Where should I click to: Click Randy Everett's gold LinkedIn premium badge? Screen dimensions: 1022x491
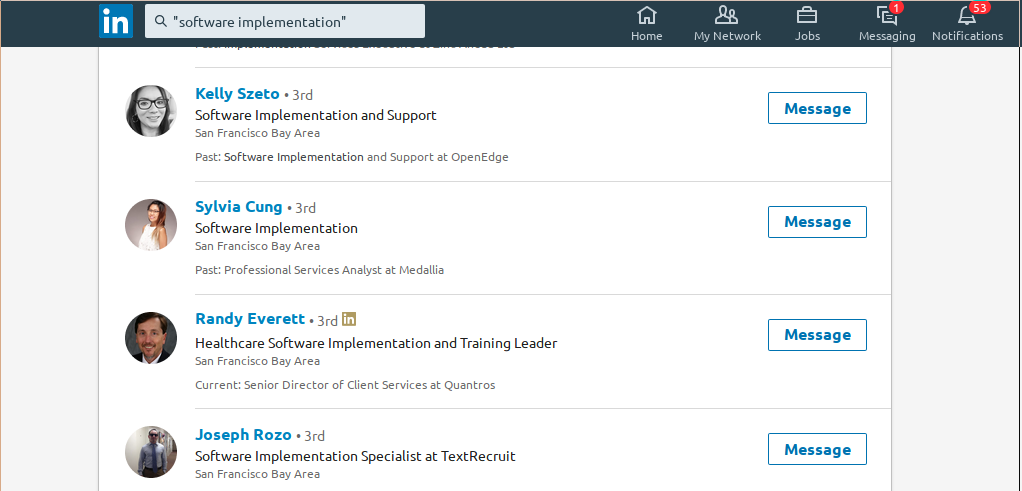point(349,320)
